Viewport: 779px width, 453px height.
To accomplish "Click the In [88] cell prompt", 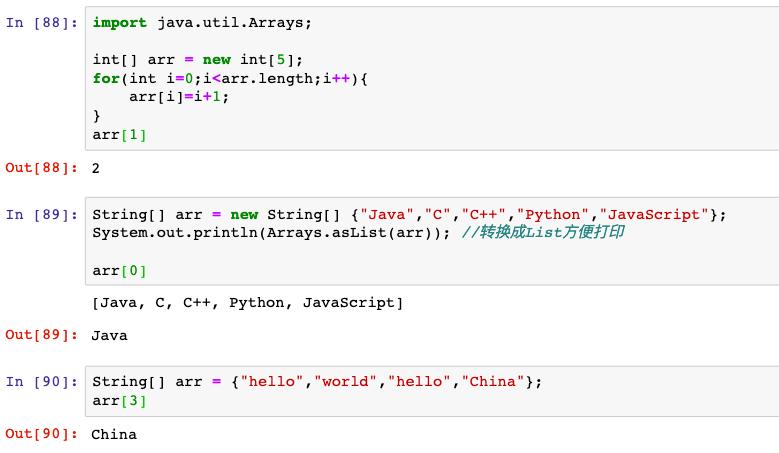I will click(x=42, y=23).
